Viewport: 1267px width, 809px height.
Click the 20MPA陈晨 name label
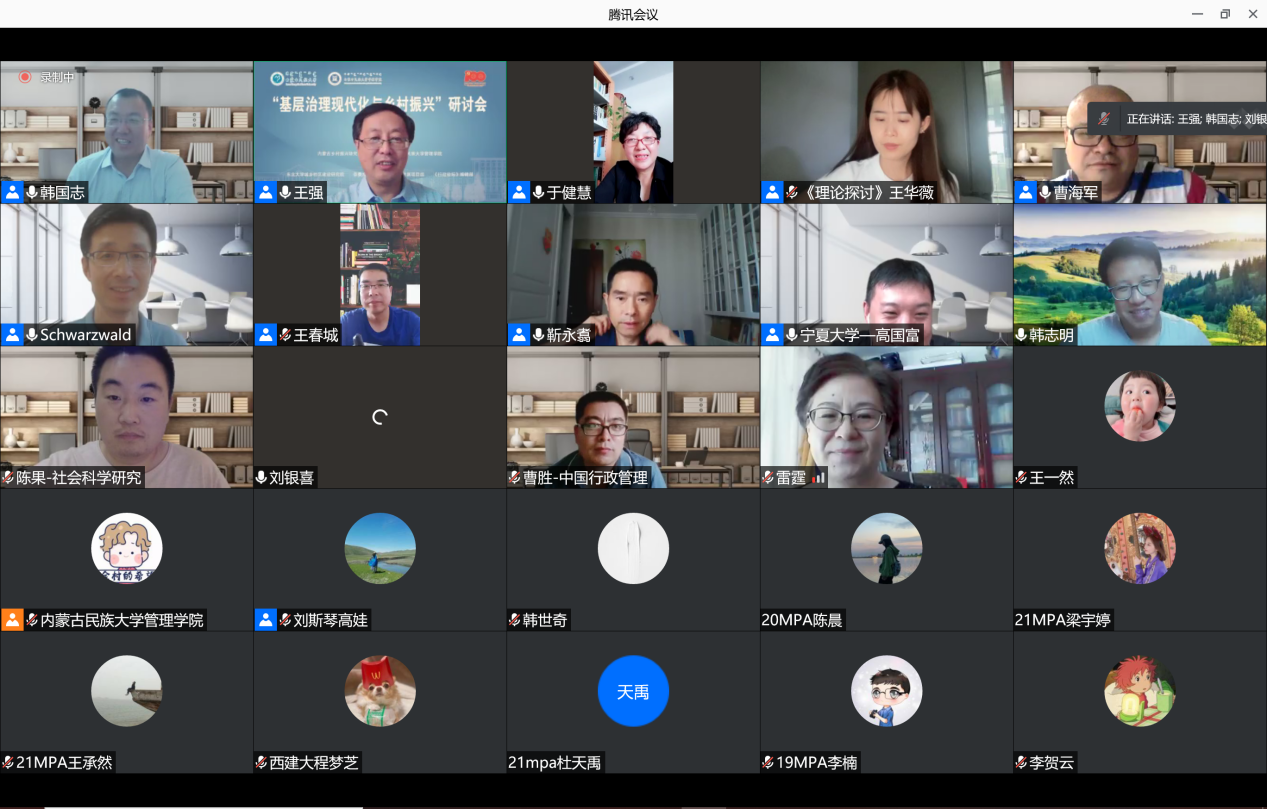click(x=802, y=620)
